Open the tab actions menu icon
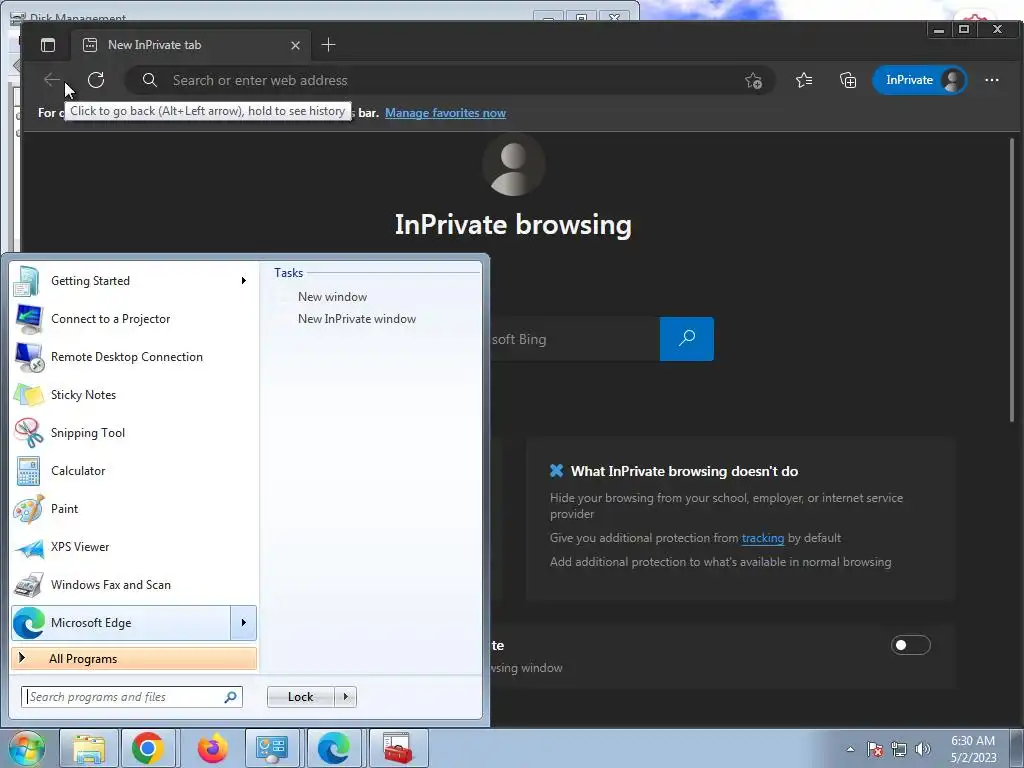The height and width of the screenshot is (768, 1024). (48, 45)
